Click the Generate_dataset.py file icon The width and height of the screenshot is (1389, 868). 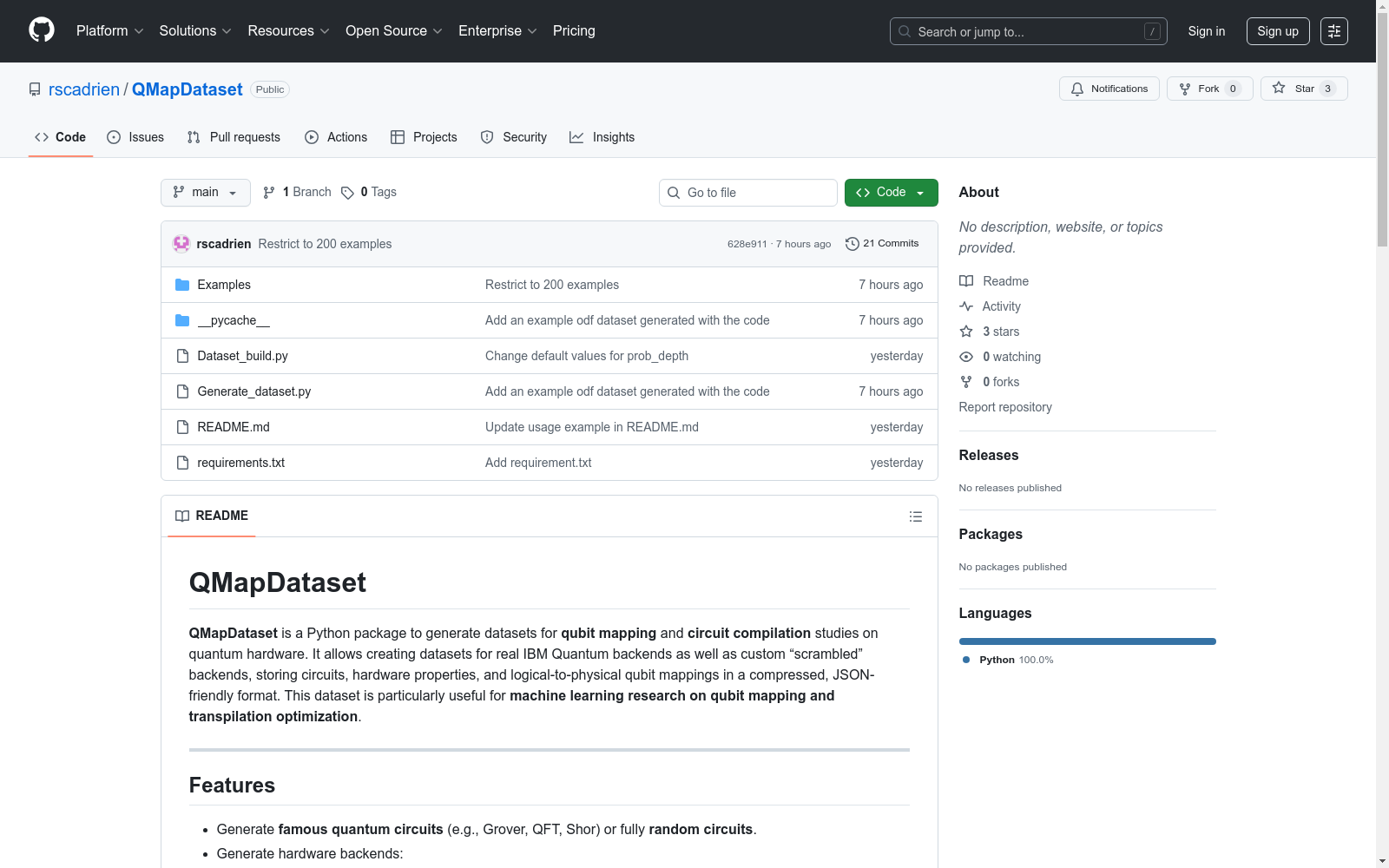click(182, 391)
